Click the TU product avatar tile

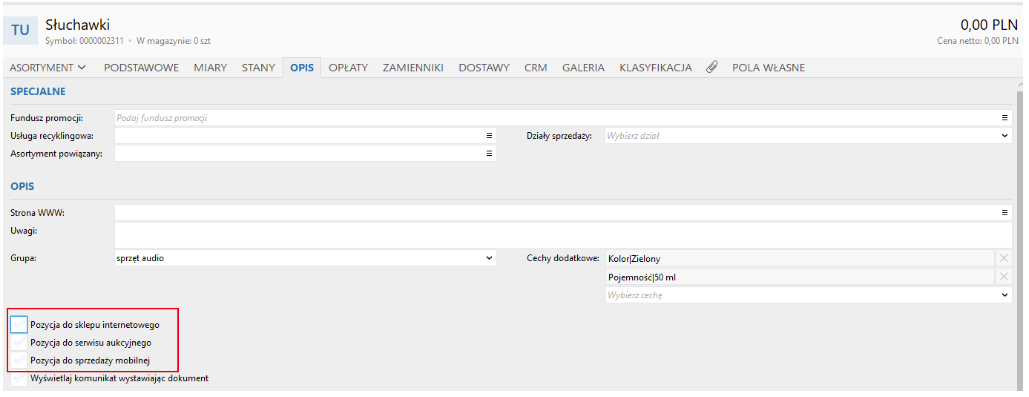pyautogui.click(x=20, y=30)
